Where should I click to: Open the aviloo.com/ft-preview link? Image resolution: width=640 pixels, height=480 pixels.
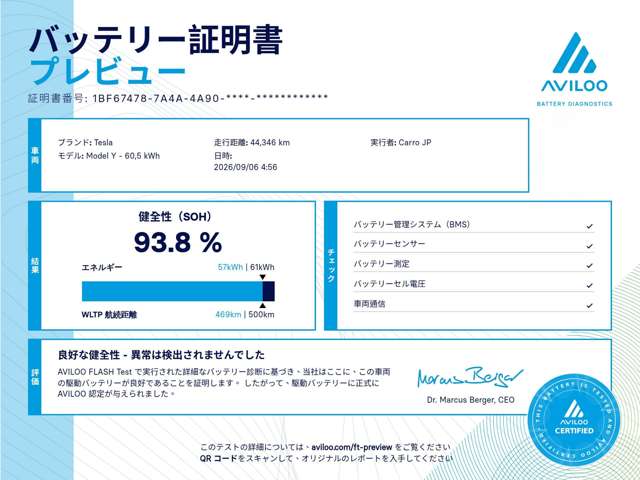[351, 447]
